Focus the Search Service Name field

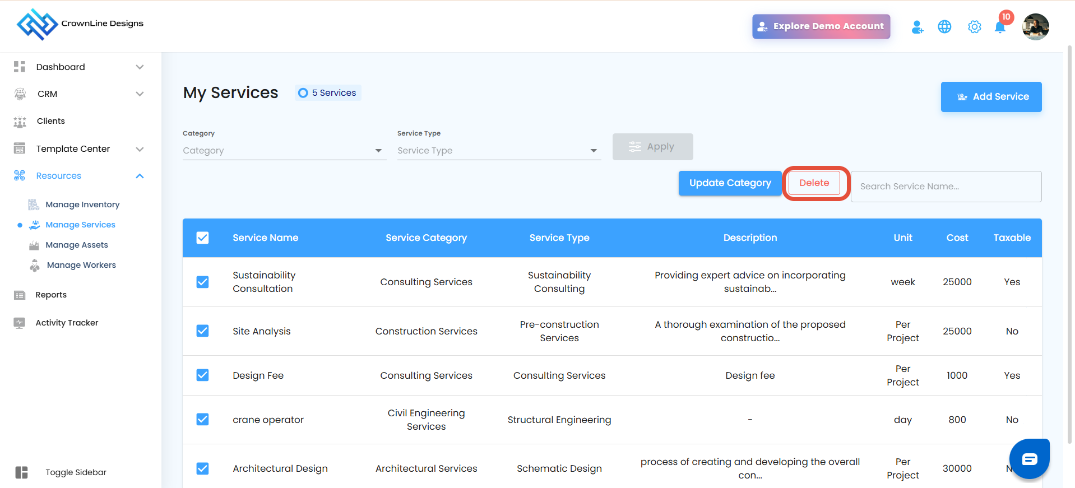pyautogui.click(x=945, y=186)
